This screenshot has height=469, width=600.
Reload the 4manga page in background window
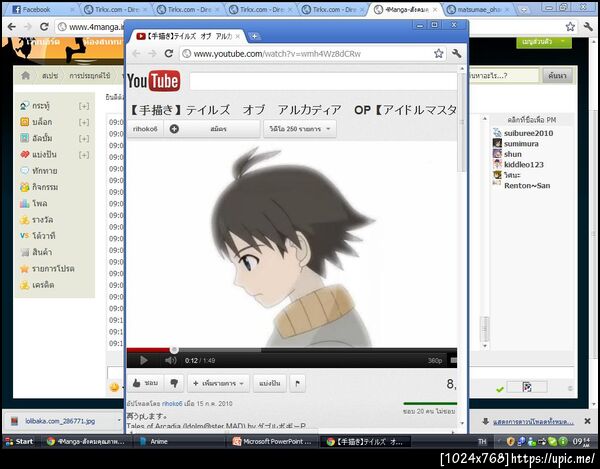pos(44,26)
